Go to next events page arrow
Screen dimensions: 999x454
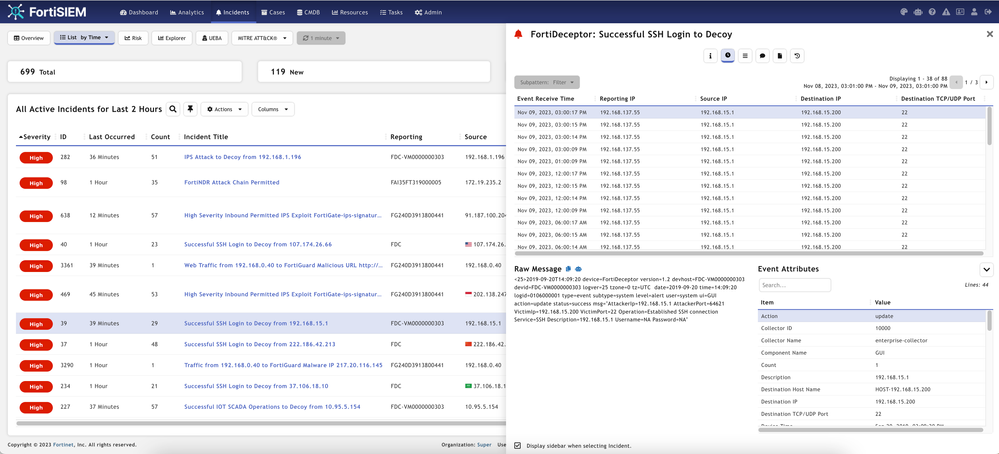click(x=988, y=82)
